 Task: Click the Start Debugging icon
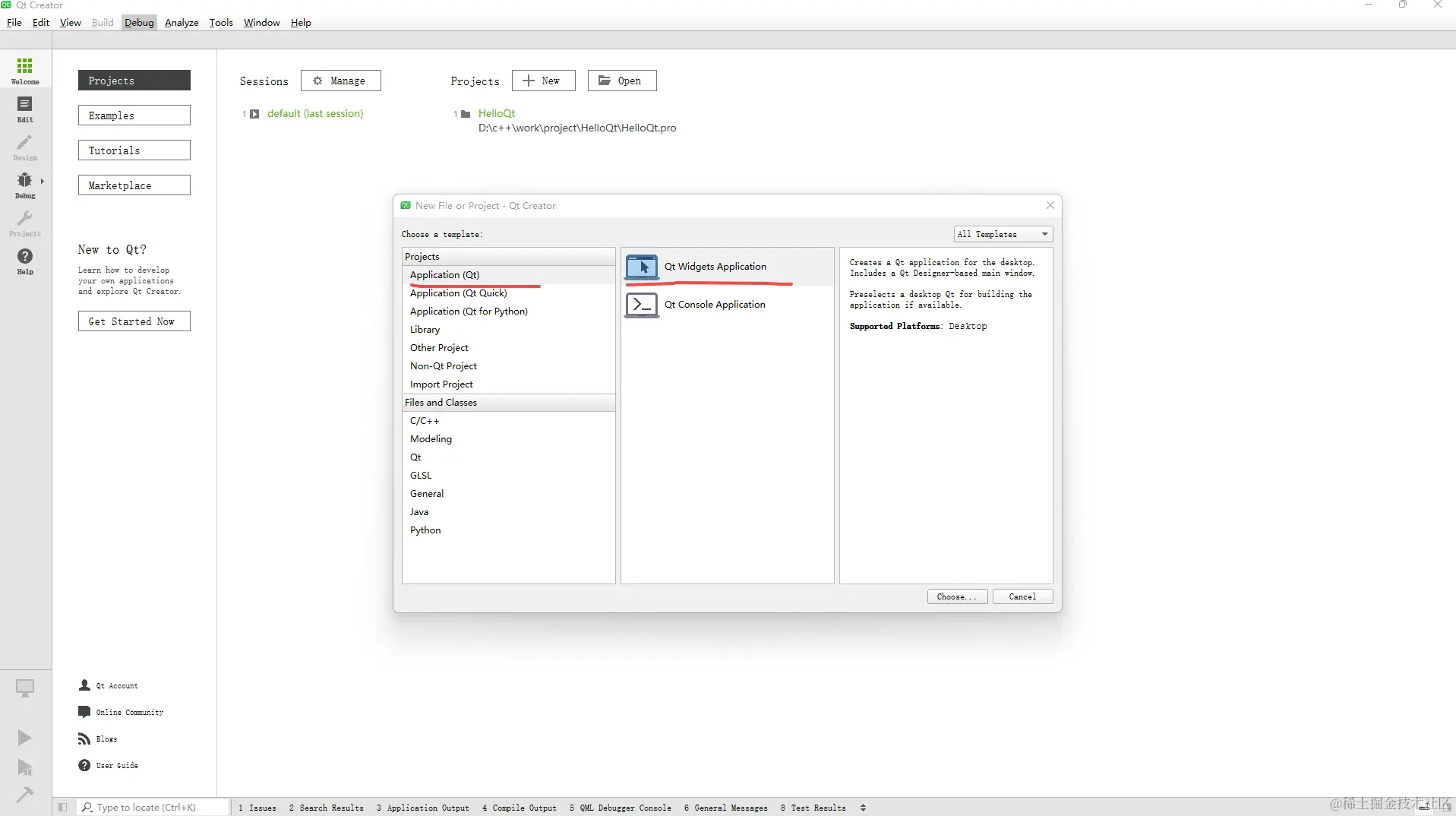tap(25, 767)
